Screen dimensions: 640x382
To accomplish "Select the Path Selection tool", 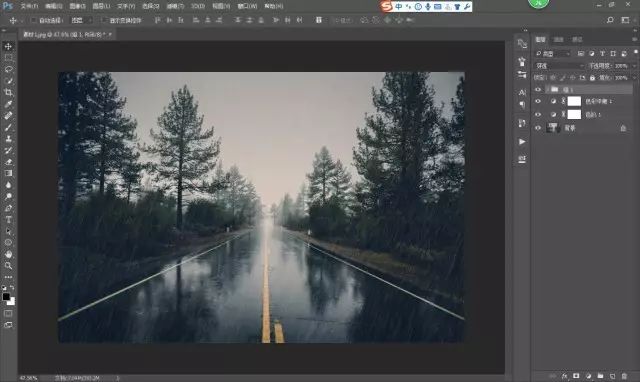I will 8,231.
